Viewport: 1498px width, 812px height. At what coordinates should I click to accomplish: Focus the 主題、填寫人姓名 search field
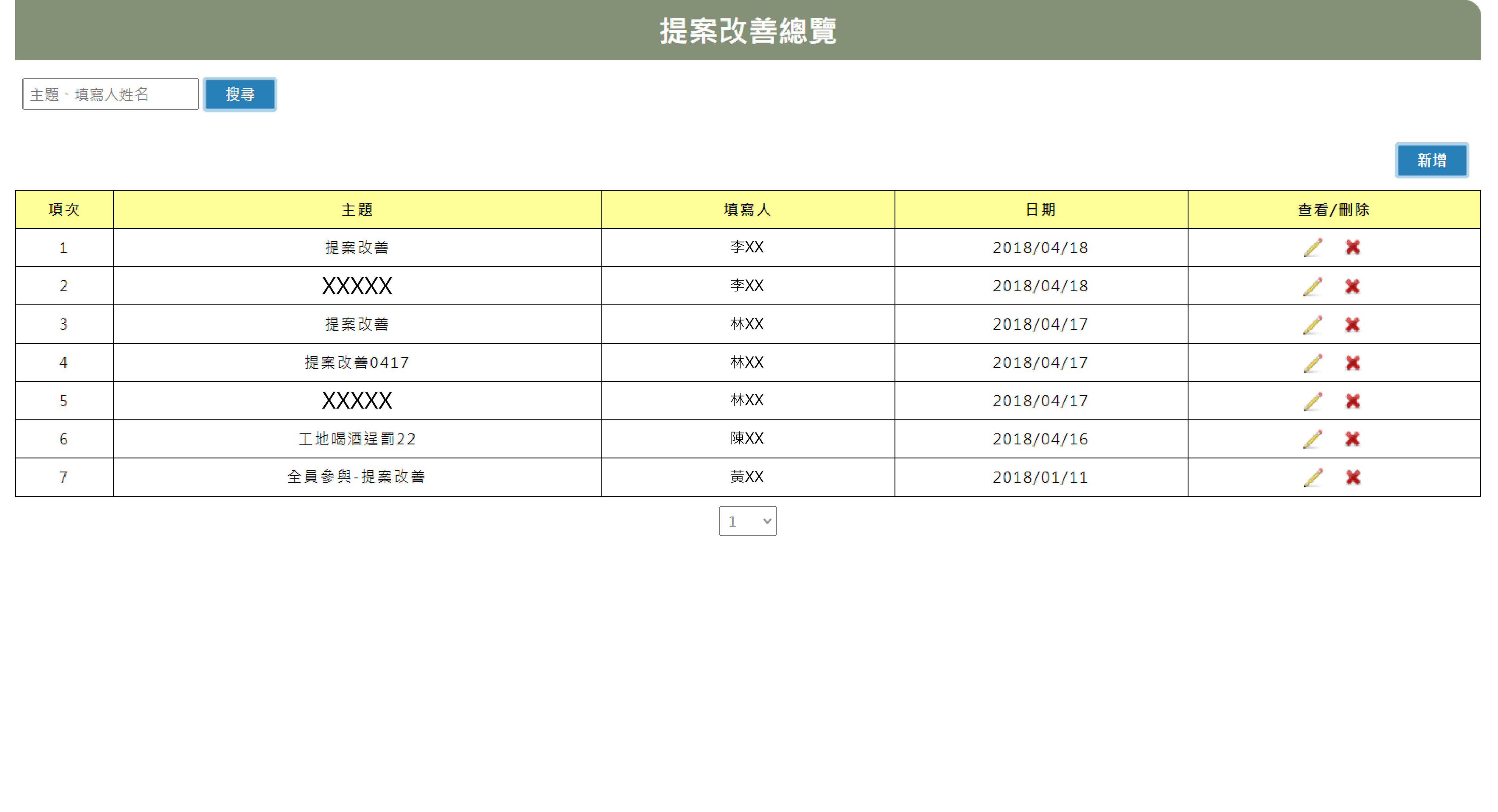point(111,94)
